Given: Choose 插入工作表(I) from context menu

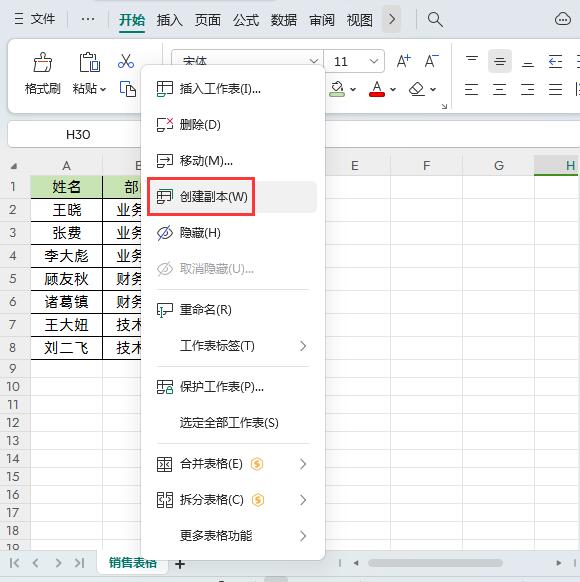Looking at the screenshot, I should tap(232, 89).
